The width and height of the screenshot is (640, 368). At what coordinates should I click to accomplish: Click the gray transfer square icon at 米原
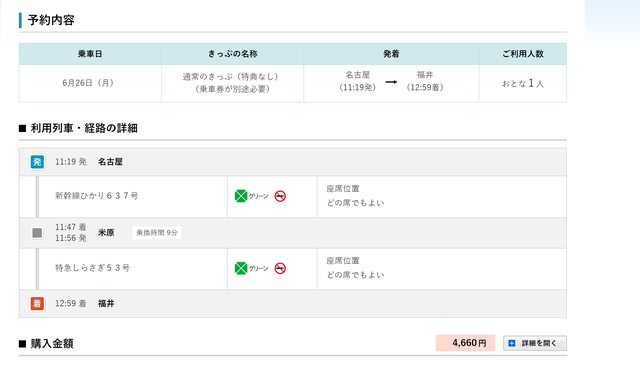[x=37, y=233]
